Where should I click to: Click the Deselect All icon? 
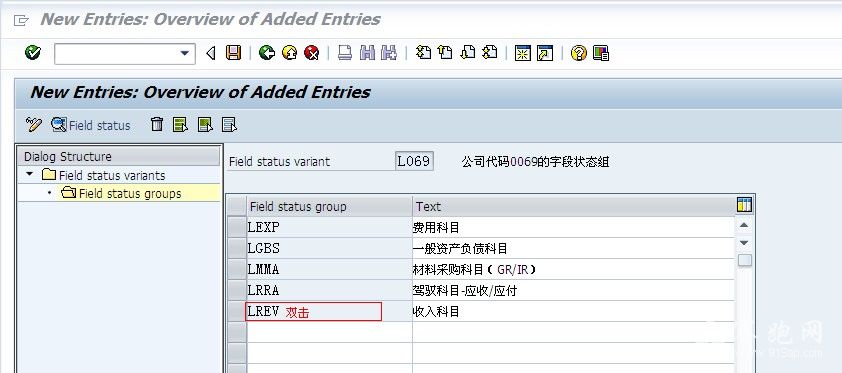click(x=229, y=125)
